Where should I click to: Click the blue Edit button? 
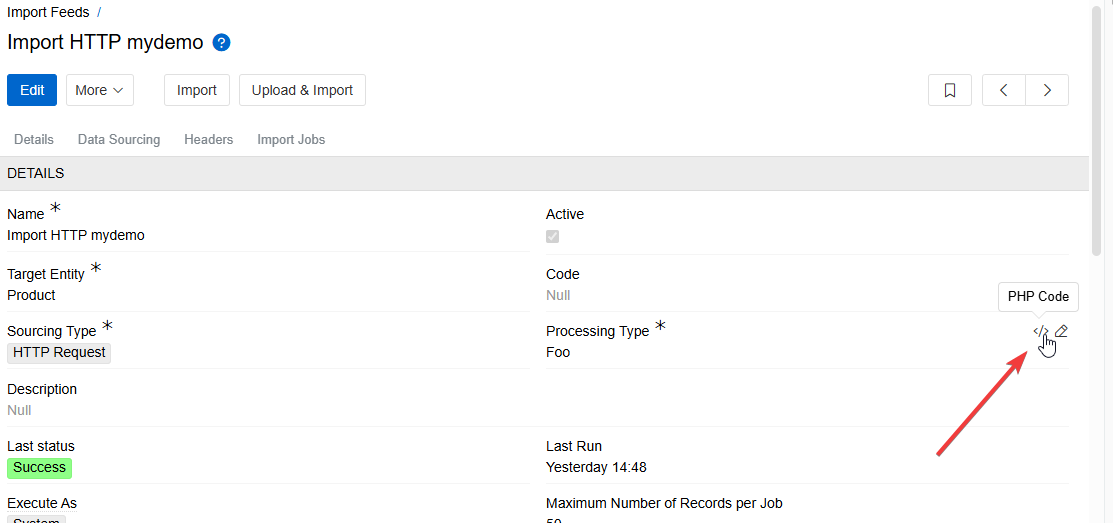[x=32, y=90]
